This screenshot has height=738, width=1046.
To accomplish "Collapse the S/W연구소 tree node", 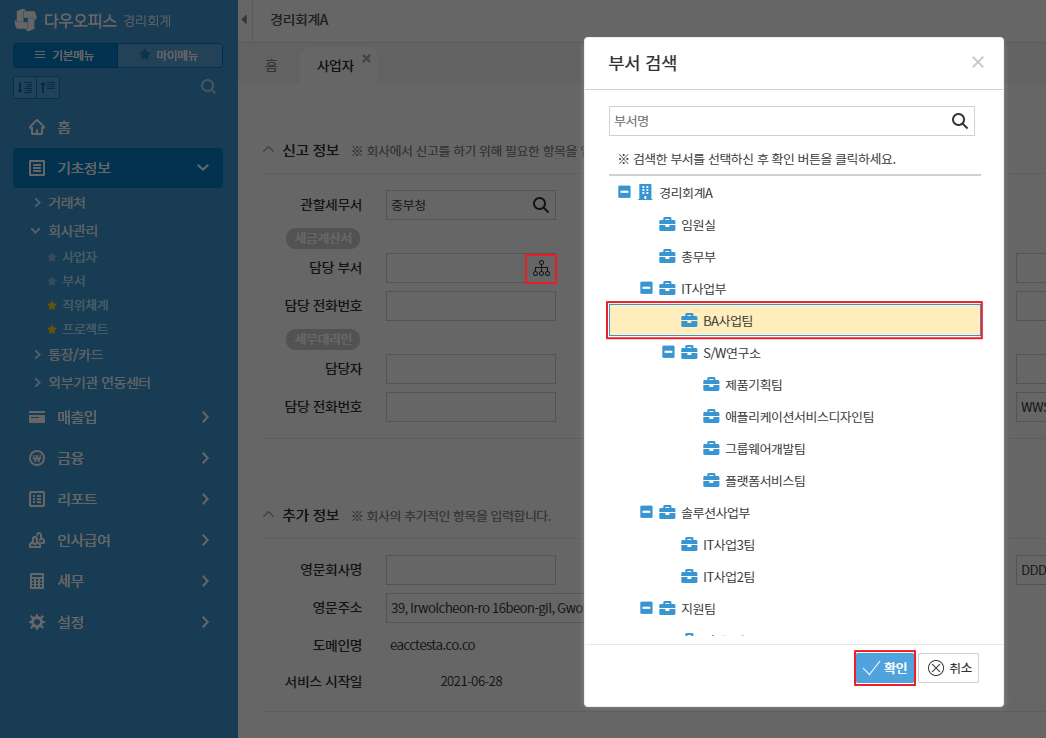I will coord(667,352).
